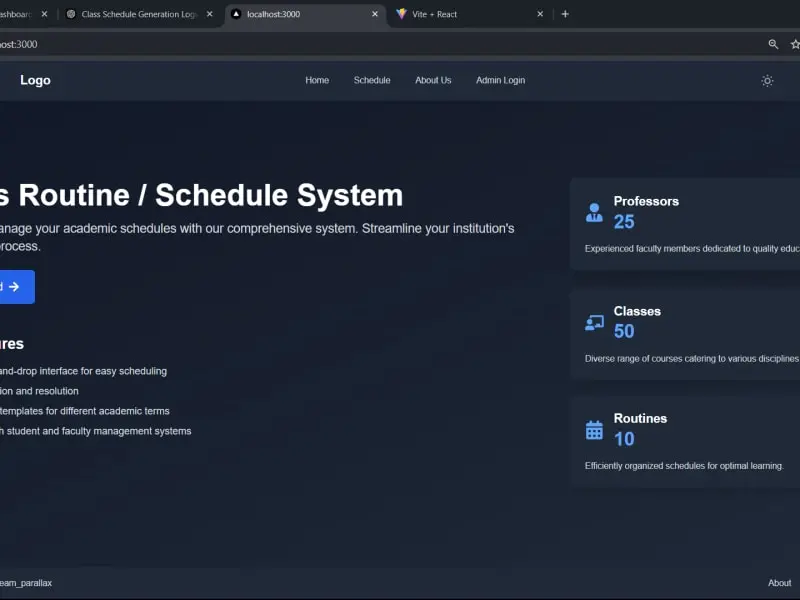Click the About link in footer
This screenshot has width=800, height=600.
point(779,583)
